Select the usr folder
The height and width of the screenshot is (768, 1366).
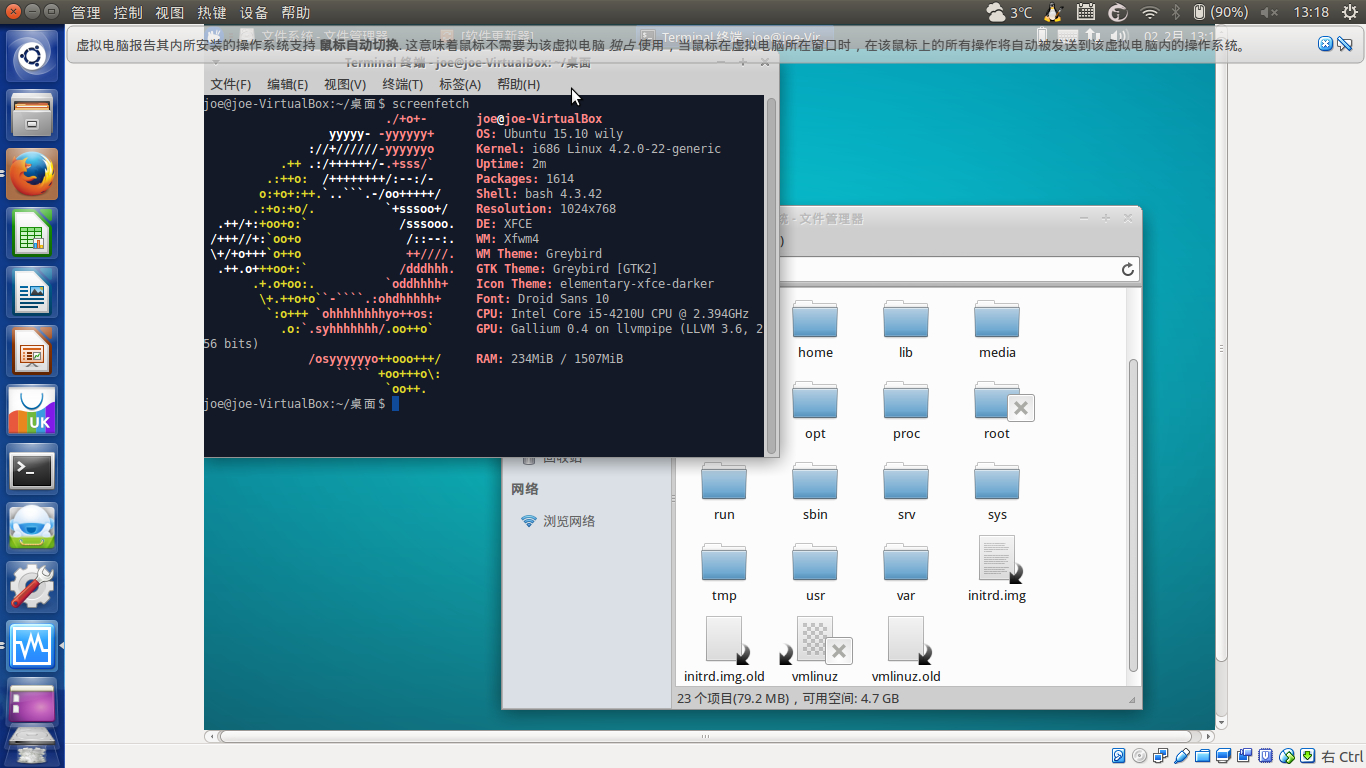coord(815,573)
